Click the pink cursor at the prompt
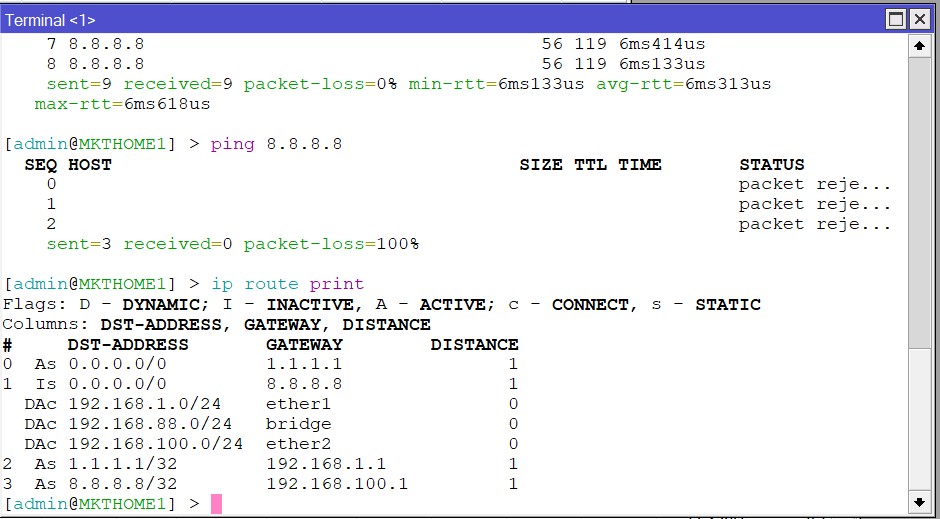Screen dimensions: 940x519 coord(215,503)
